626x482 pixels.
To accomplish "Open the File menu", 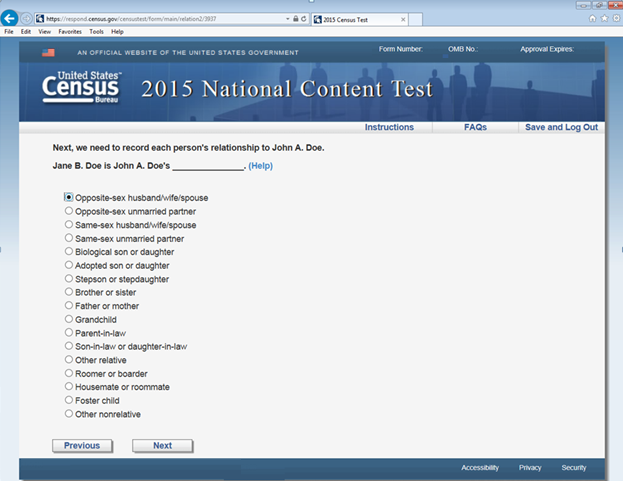I will (x=9, y=32).
